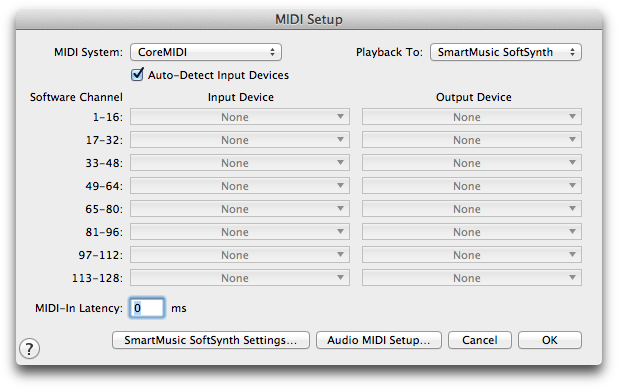The height and width of the screenshot is (389, 618).
Task: Open Input Device dropdown for channels 17-32
Action: coord(240,140)
